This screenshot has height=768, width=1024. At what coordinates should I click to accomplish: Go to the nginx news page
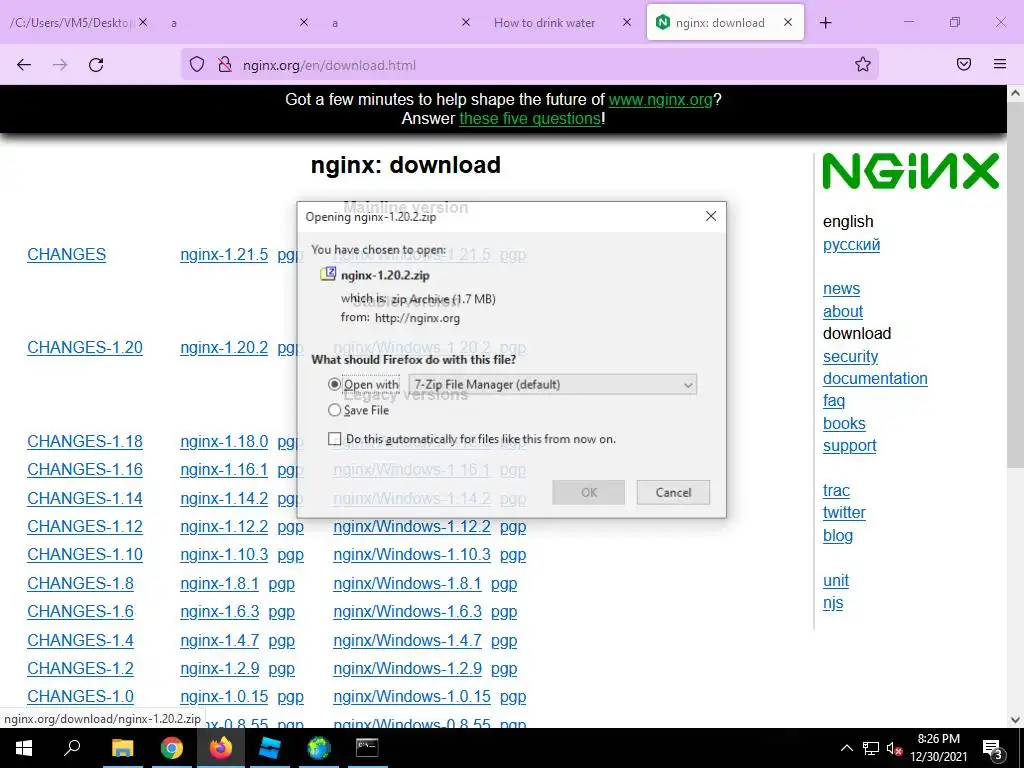(x=841, y=289)
